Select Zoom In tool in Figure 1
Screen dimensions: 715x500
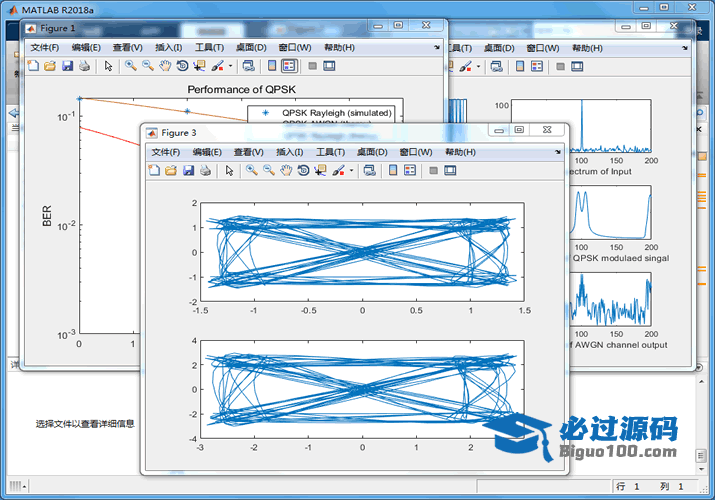point(131,66)
